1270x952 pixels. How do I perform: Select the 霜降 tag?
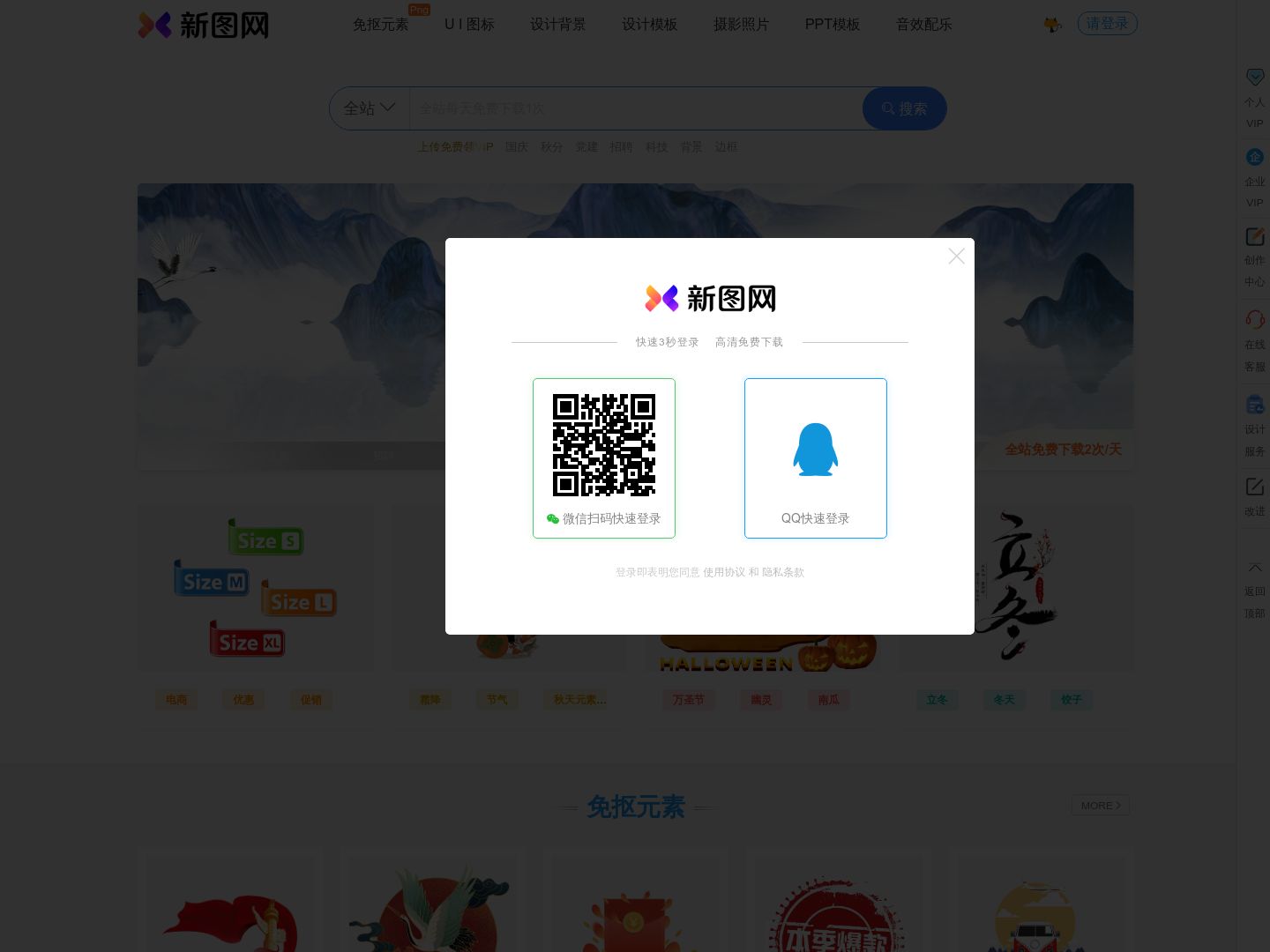tap(430, 699)
